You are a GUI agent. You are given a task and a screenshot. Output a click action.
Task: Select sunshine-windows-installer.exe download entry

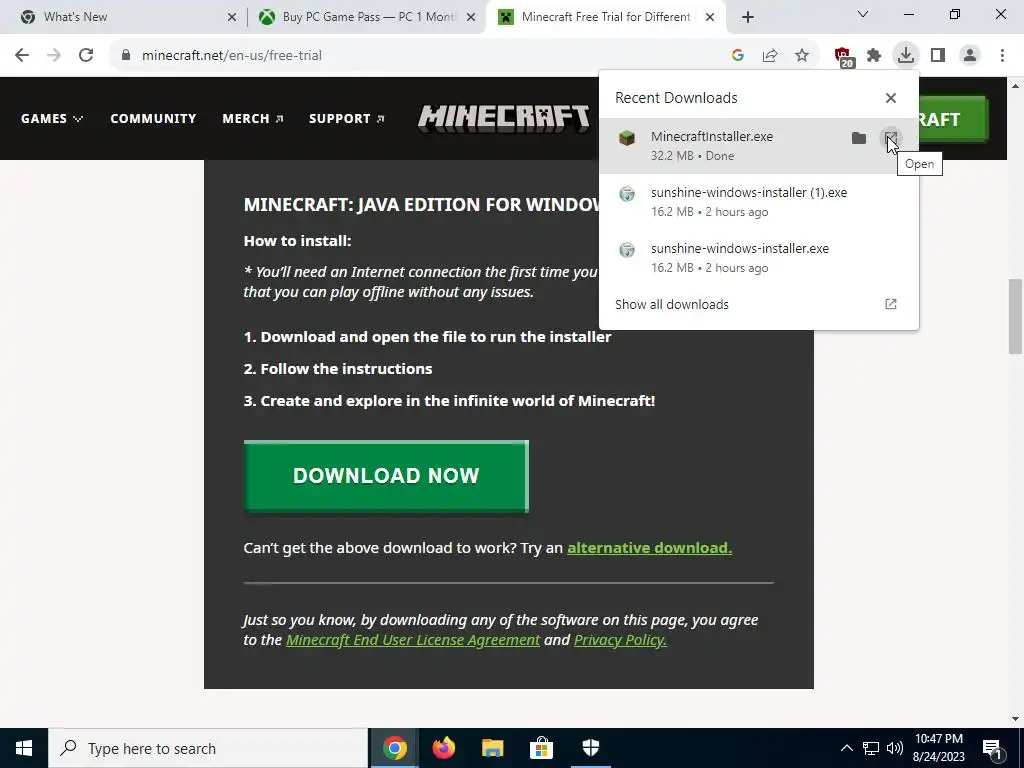click(759, 258)
